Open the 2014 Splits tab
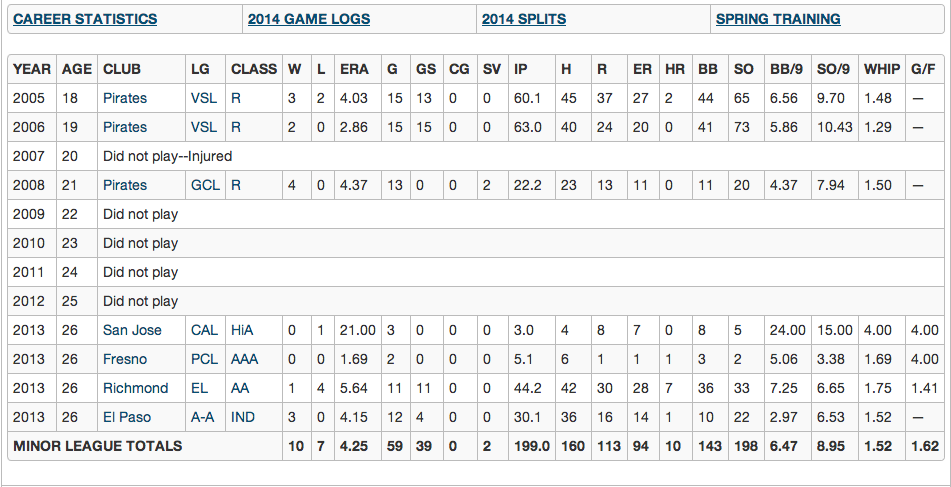Viewport: 951px width, 487px height. pos(523,19)
